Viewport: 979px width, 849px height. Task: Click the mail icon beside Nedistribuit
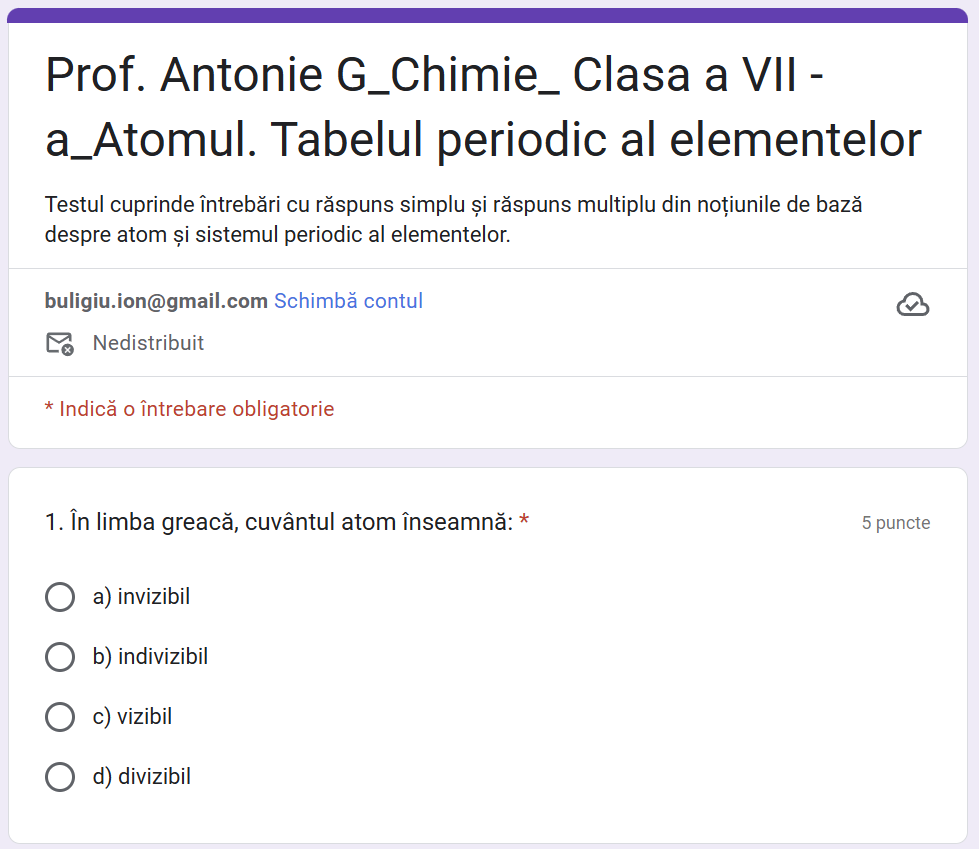coord(60,344)
